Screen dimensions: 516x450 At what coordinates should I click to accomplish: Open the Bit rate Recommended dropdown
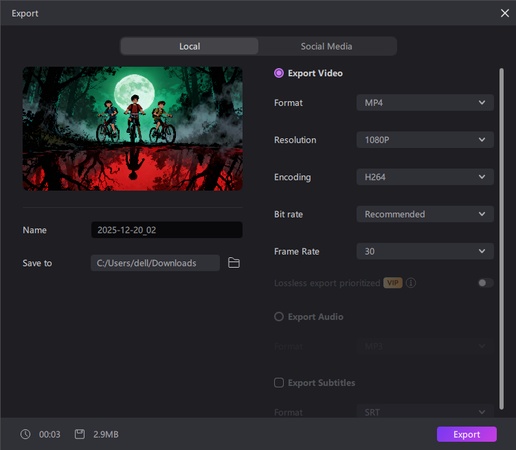click(425, 214)
